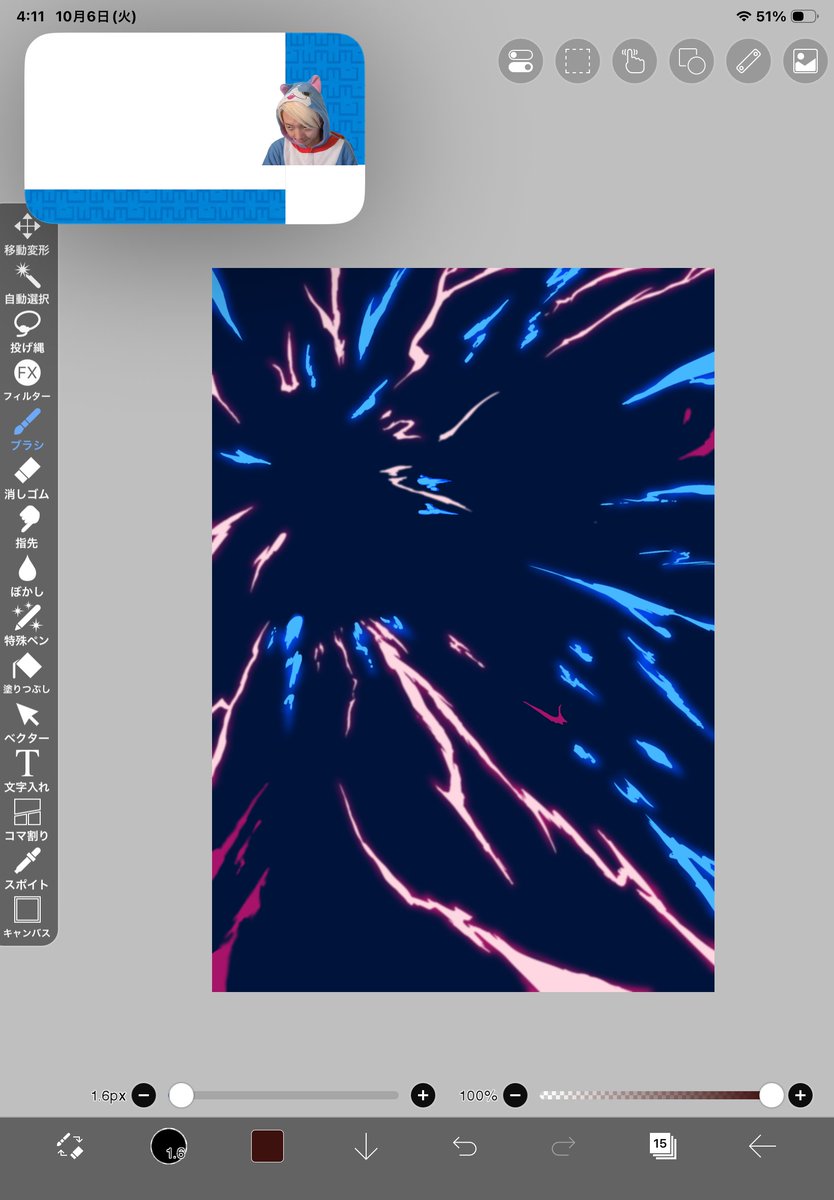834x1200 pixels.
Task: Select the 移動変形 transform tool
Action: [27, 234]
